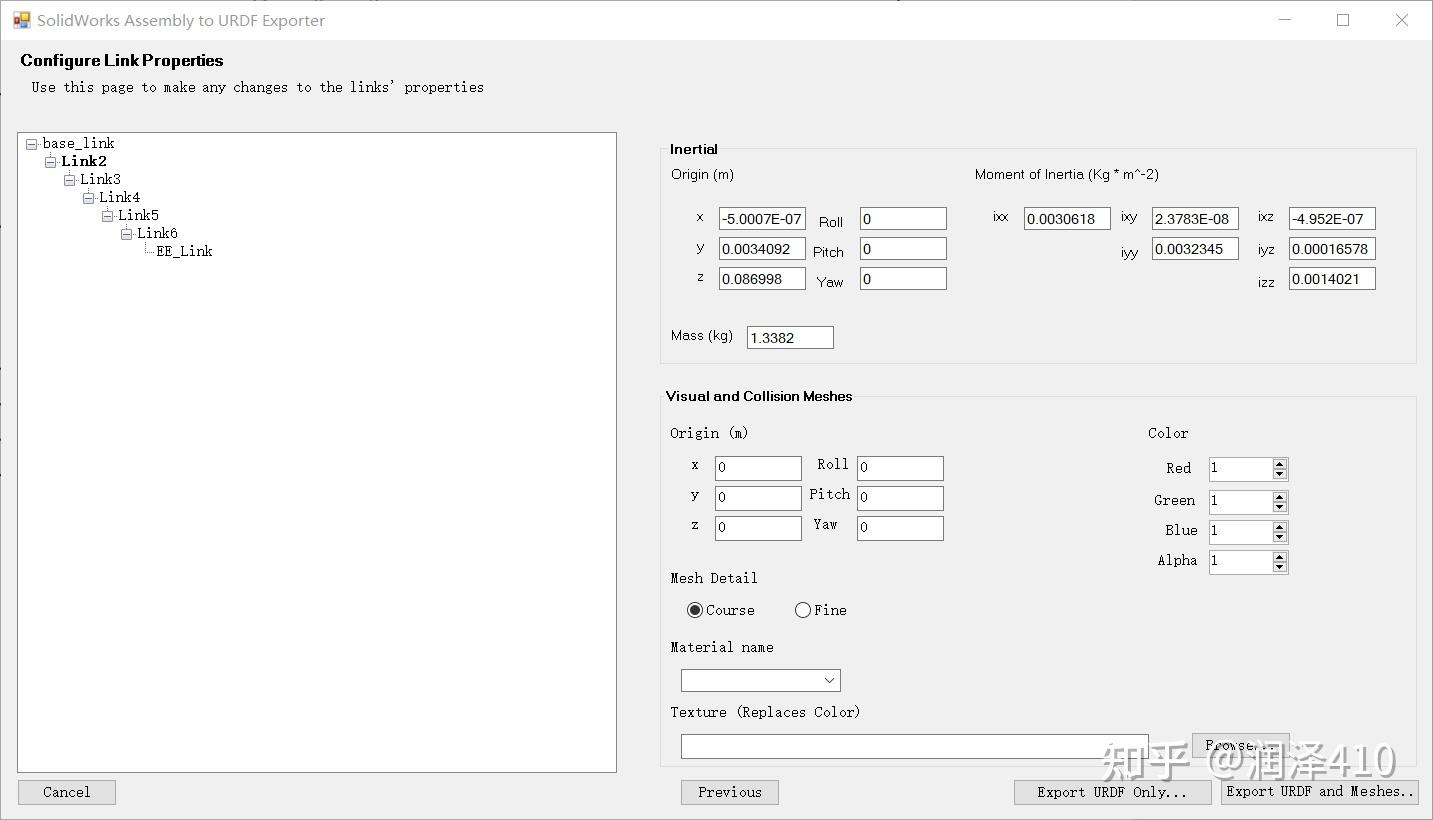Click Export URDF Only button
Screen dimensions: 1433x820
[x=1111, y=792]
